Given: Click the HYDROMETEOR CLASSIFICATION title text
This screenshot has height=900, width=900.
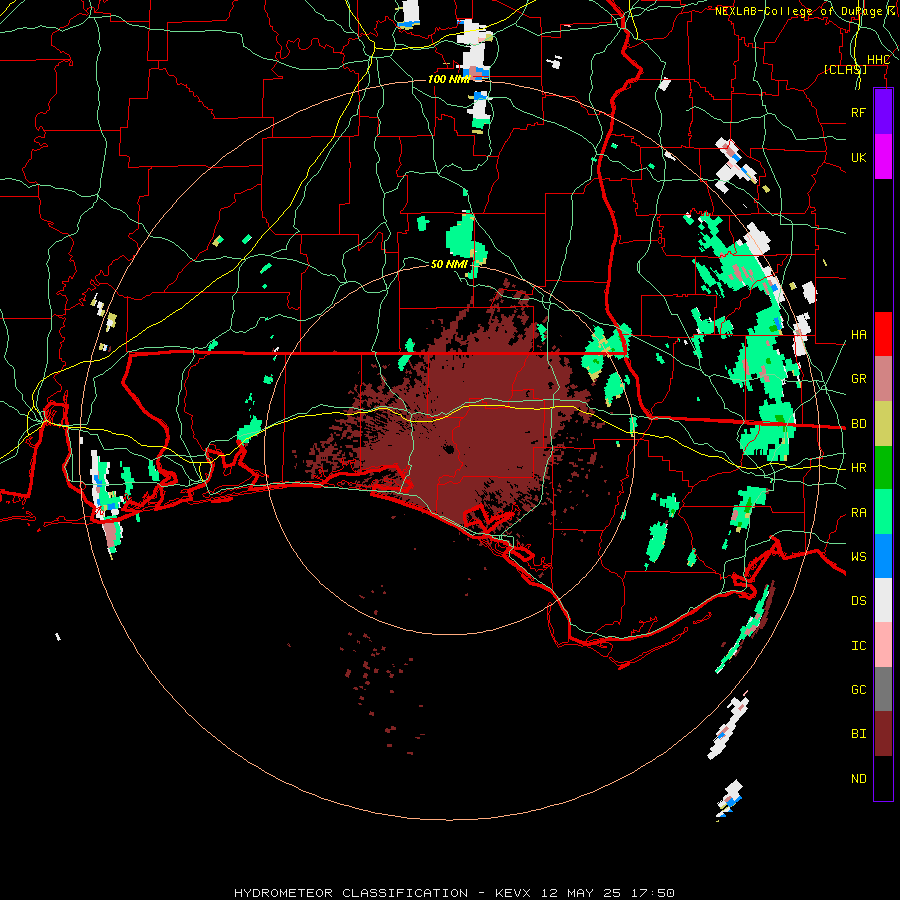Looking at the screenshot, I should click(351, 893).
